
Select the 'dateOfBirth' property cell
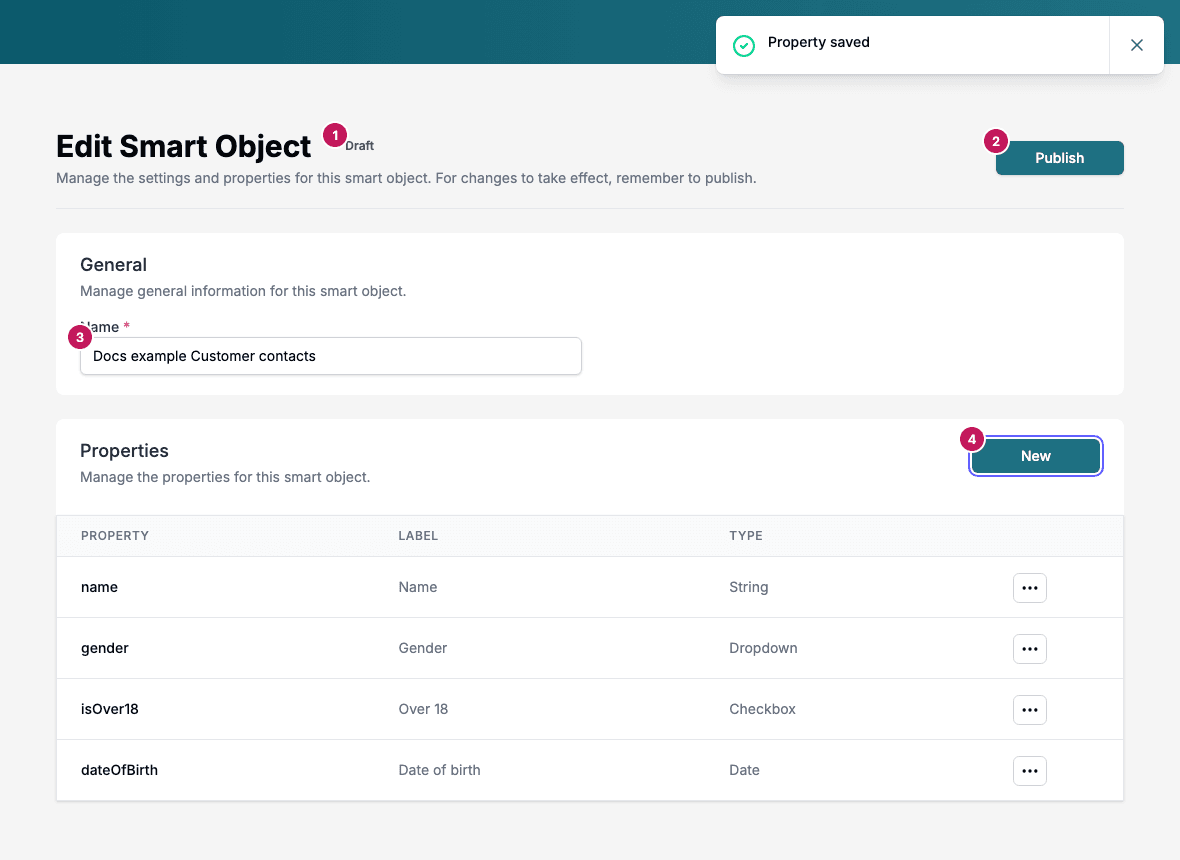coord(120,770)
